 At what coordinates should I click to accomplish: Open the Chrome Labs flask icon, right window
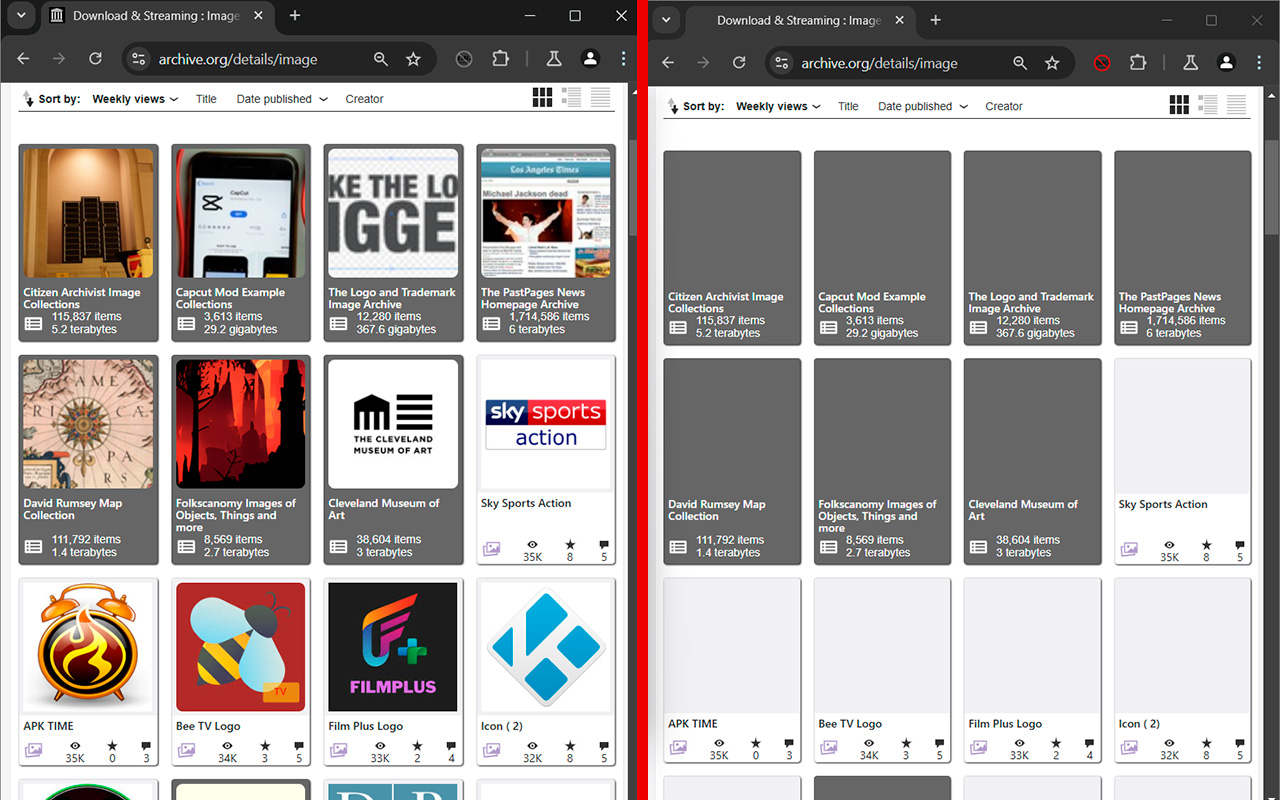click(x=1190, y=62)
